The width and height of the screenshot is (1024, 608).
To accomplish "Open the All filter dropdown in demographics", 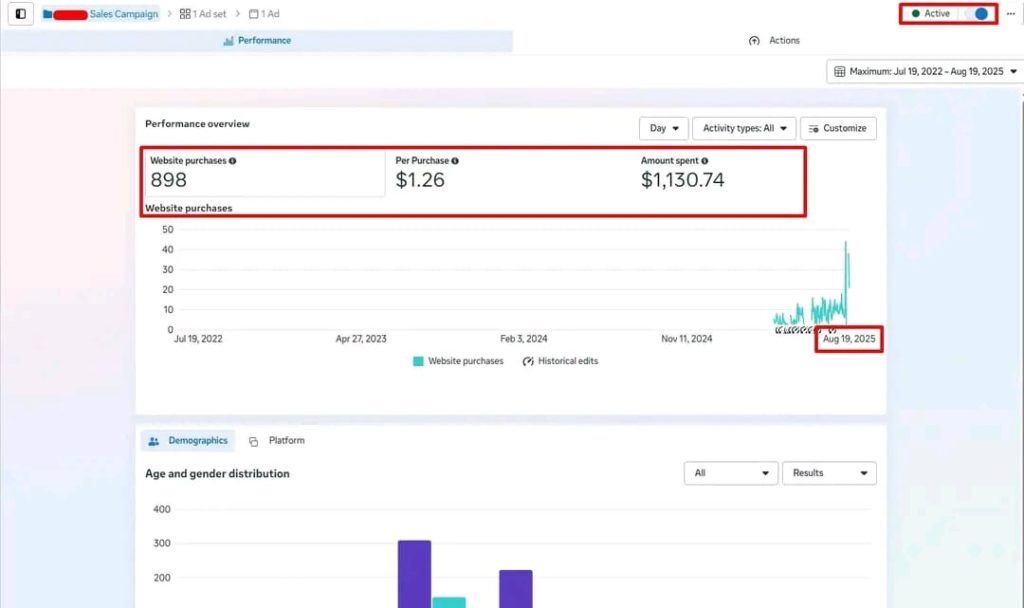I will [730, 473].
